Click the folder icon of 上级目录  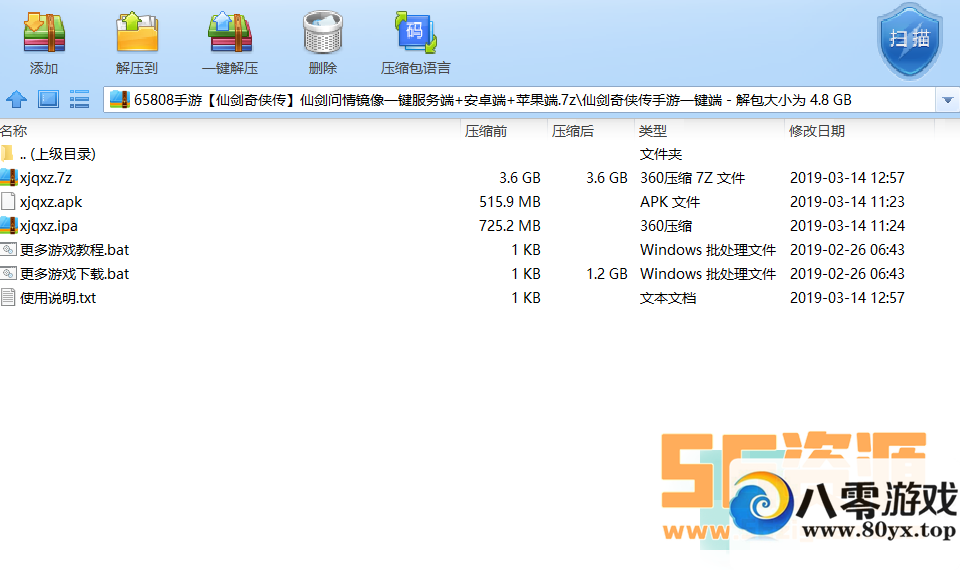click(x=7, y=153)
